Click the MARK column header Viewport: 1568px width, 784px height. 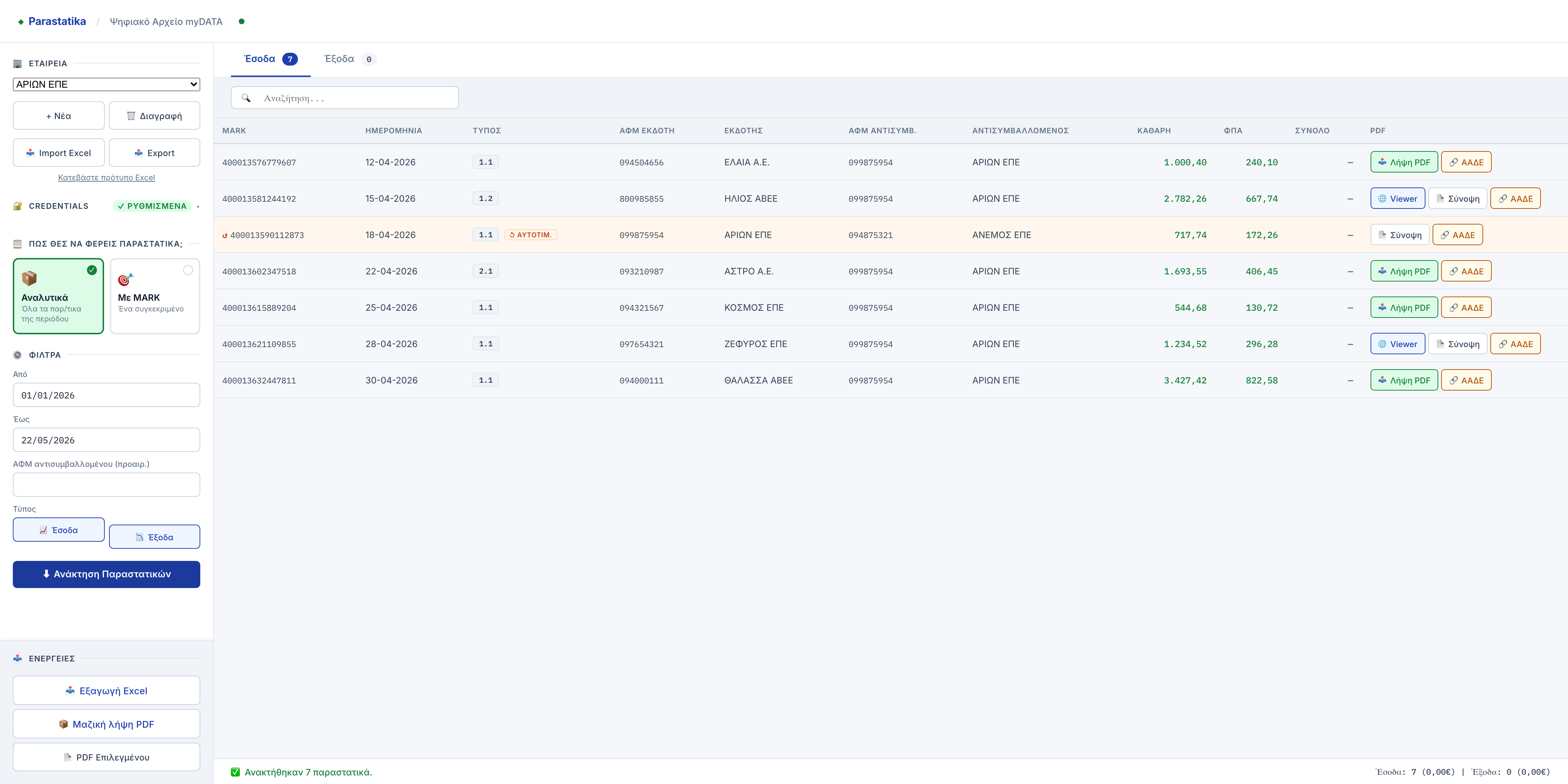(234, 131)
